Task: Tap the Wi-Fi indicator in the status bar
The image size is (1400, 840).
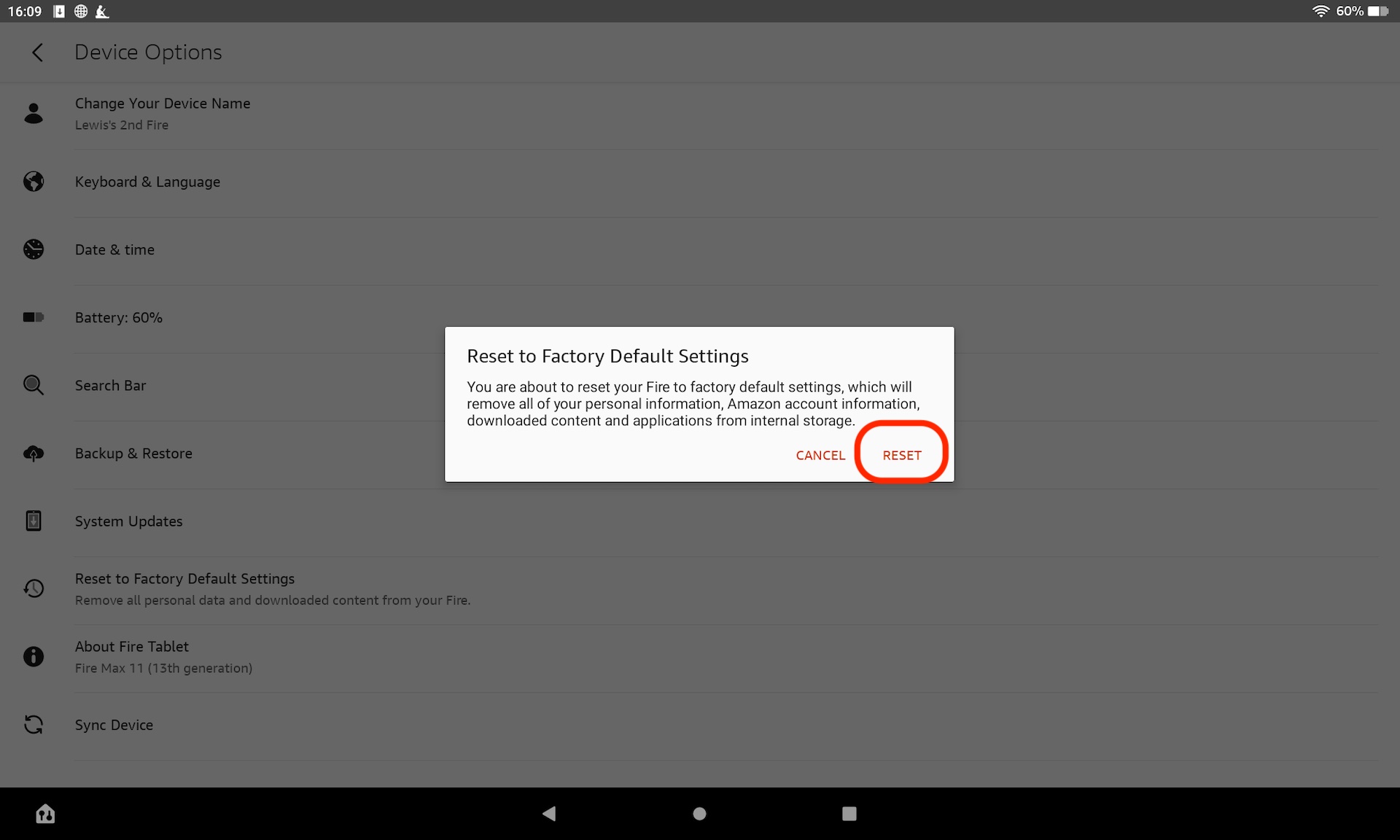Action: click(x=1321, y=11)
